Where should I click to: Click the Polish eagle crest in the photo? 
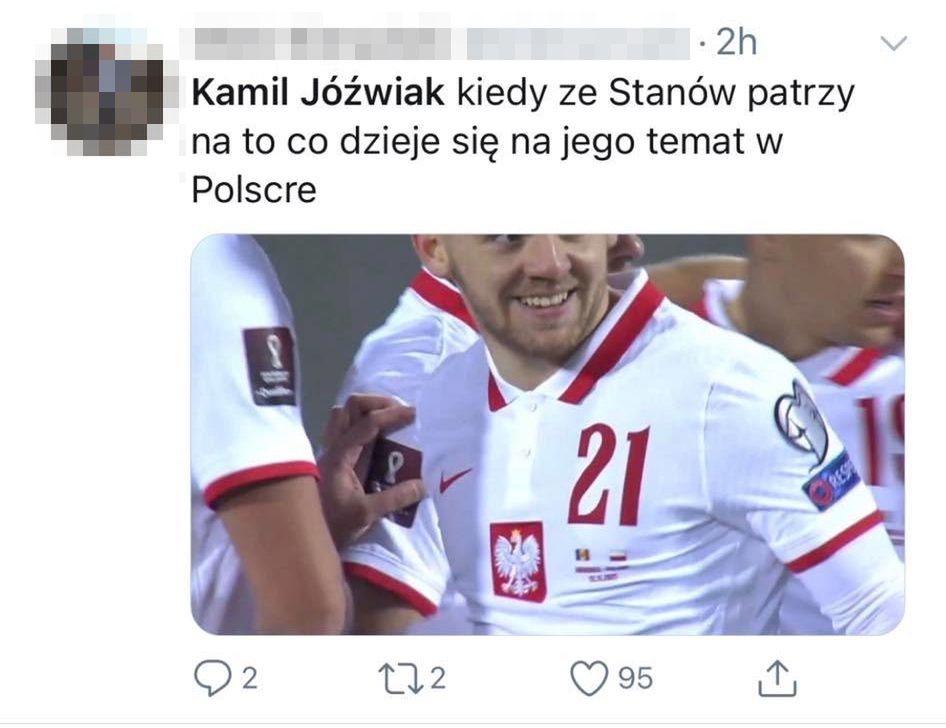point(518,562)
